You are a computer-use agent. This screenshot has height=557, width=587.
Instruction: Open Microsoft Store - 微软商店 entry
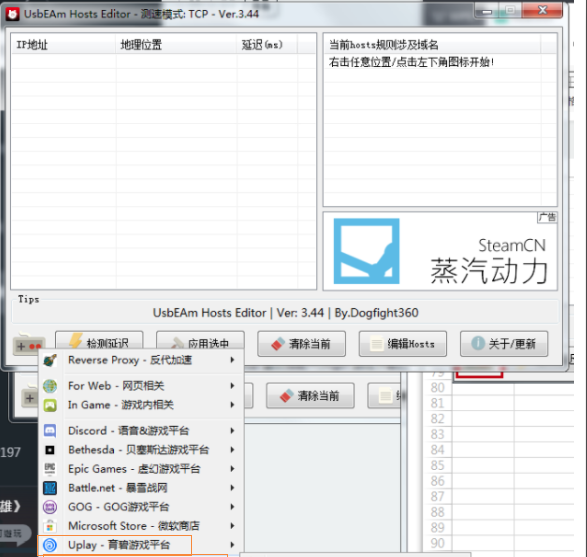tap(141, 526)
